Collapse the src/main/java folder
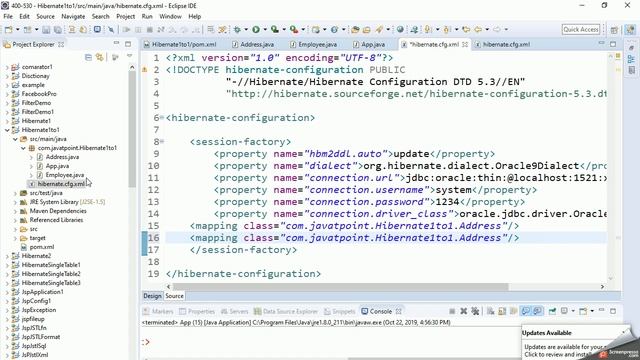Image resolution: width=640 pixels, height=360 pixels. pyautogui.click(x=15, y=139)
